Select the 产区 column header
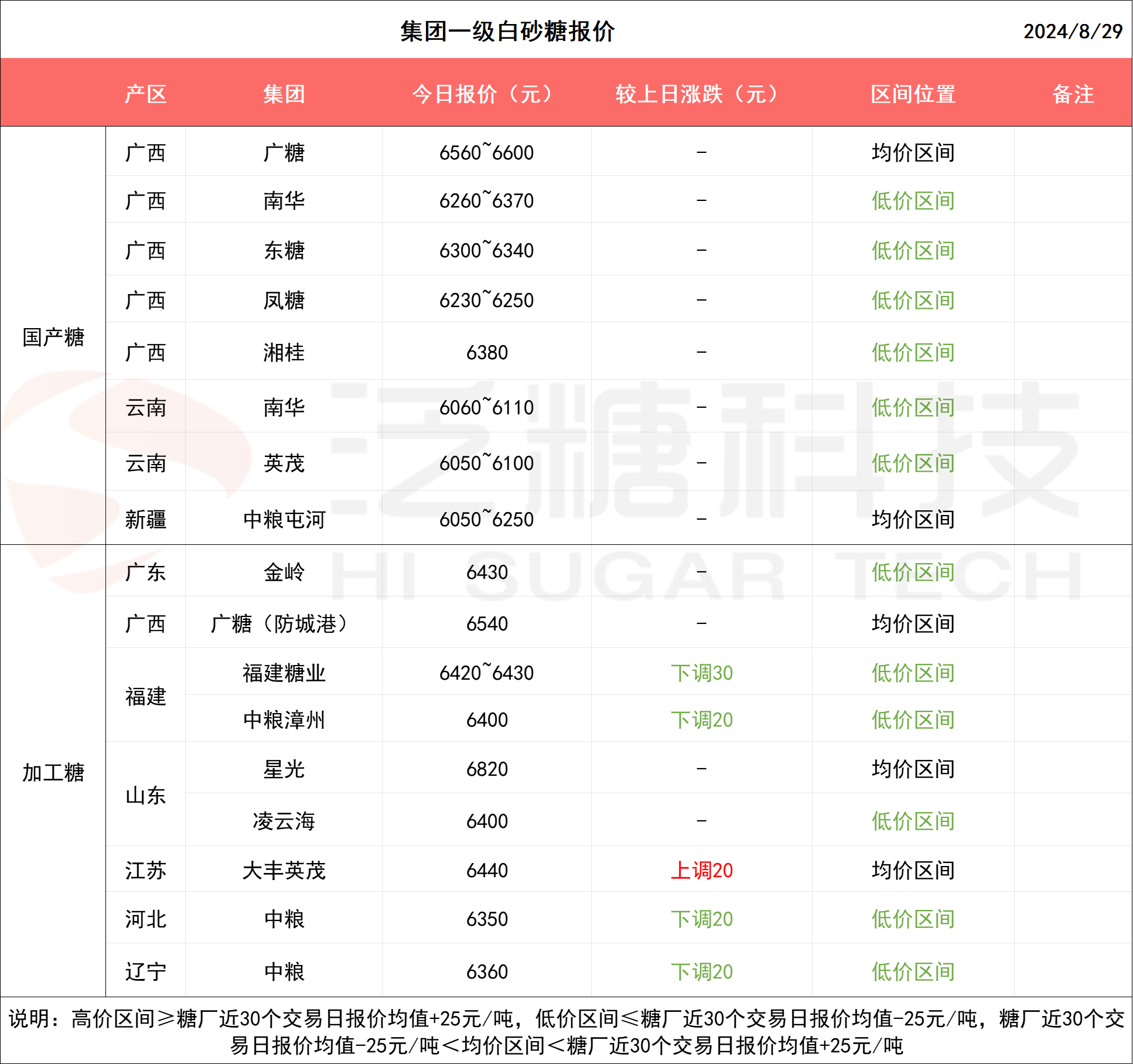The image size is (1133, 1064). pos(145,94)
